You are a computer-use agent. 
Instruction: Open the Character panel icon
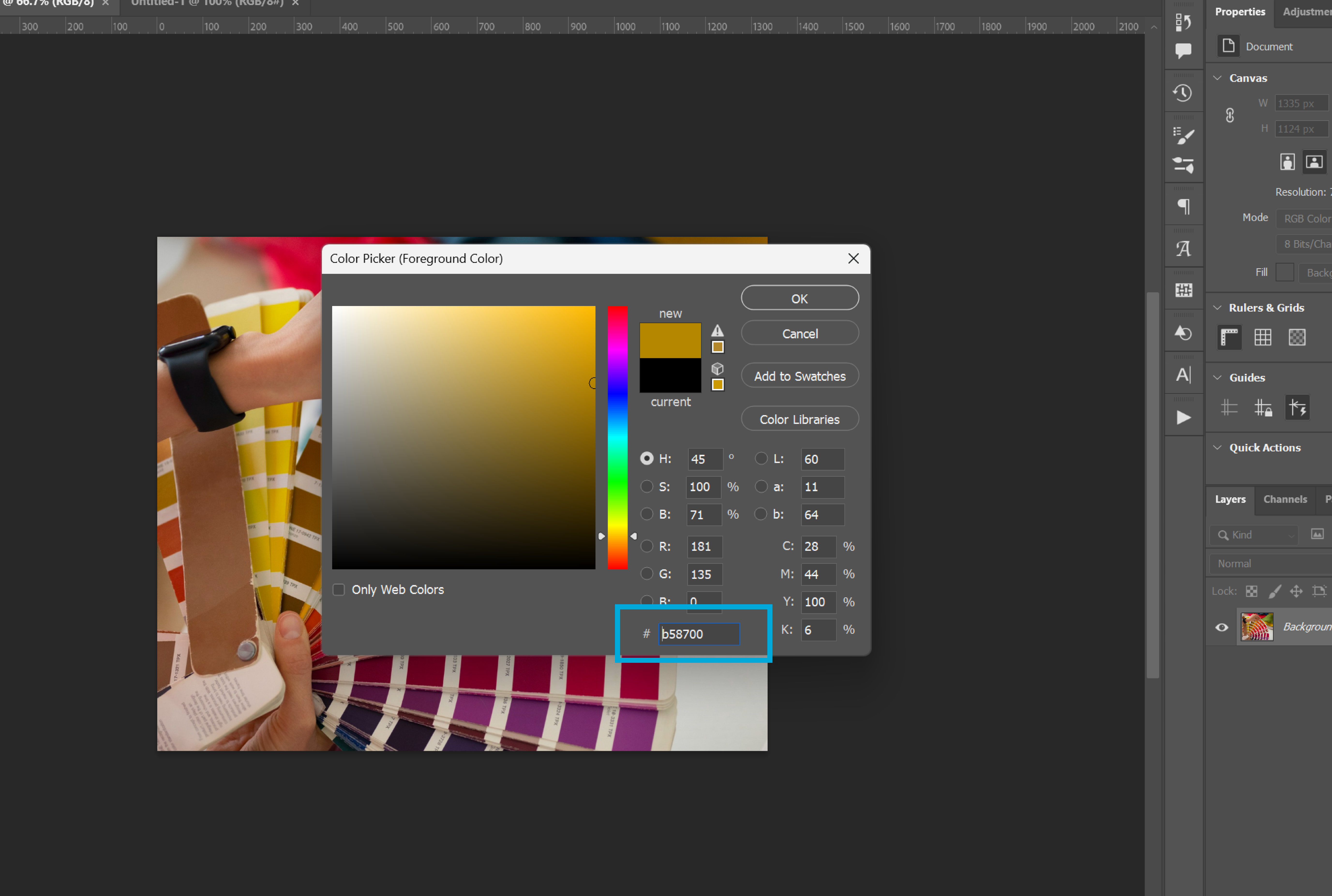coord(1183,375)
